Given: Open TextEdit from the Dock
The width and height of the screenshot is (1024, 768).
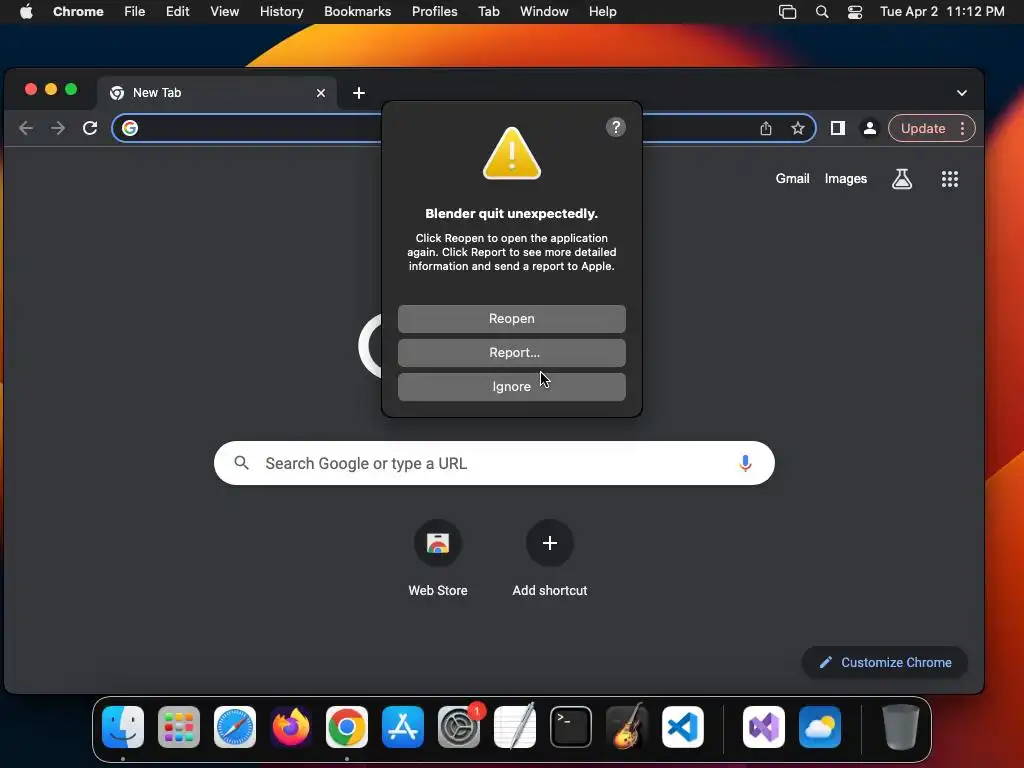Looking at the screenshot, I should 515,727.
